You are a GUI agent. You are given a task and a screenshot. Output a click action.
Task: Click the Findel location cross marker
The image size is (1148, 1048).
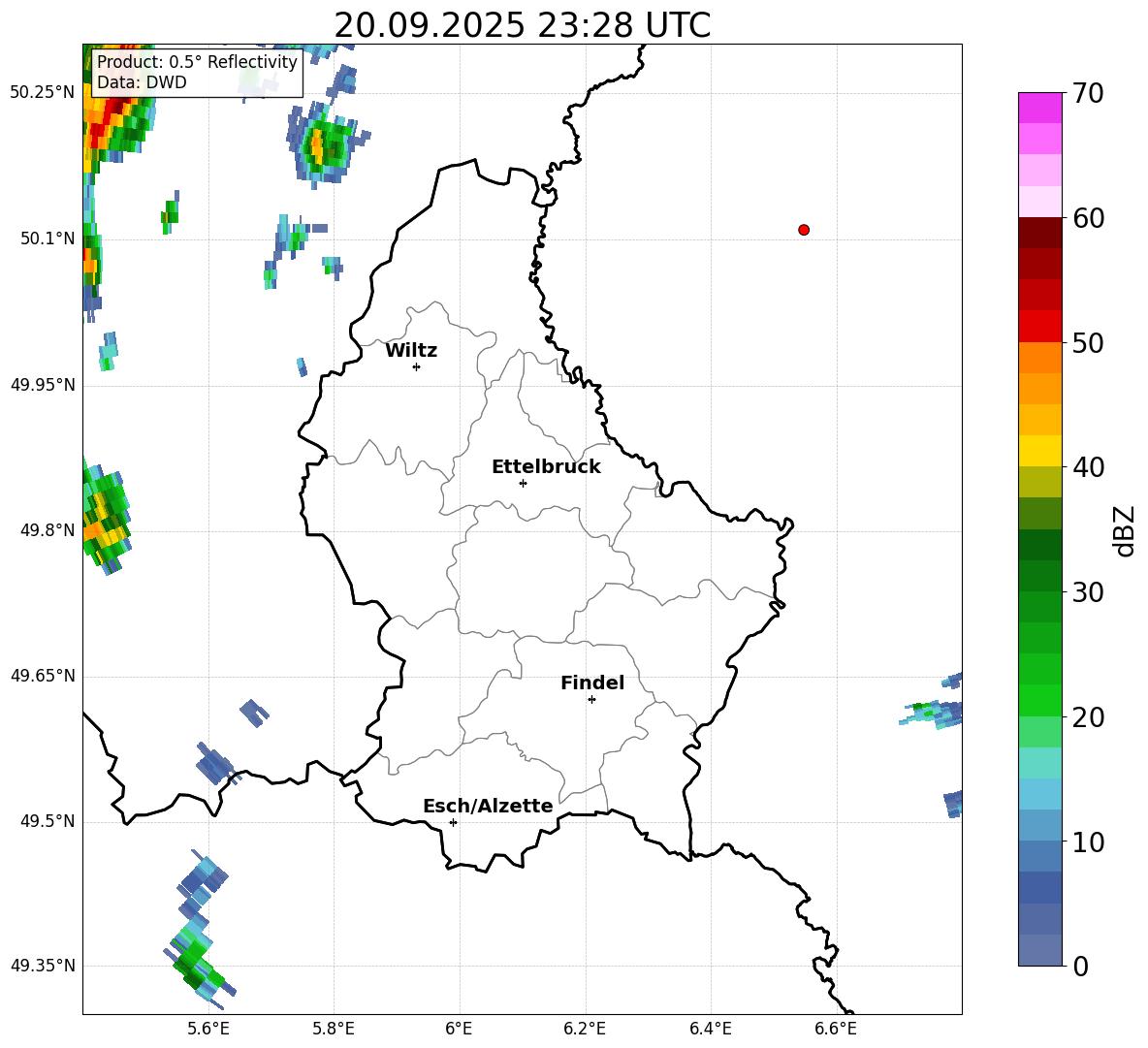click(x=591, y=699)
